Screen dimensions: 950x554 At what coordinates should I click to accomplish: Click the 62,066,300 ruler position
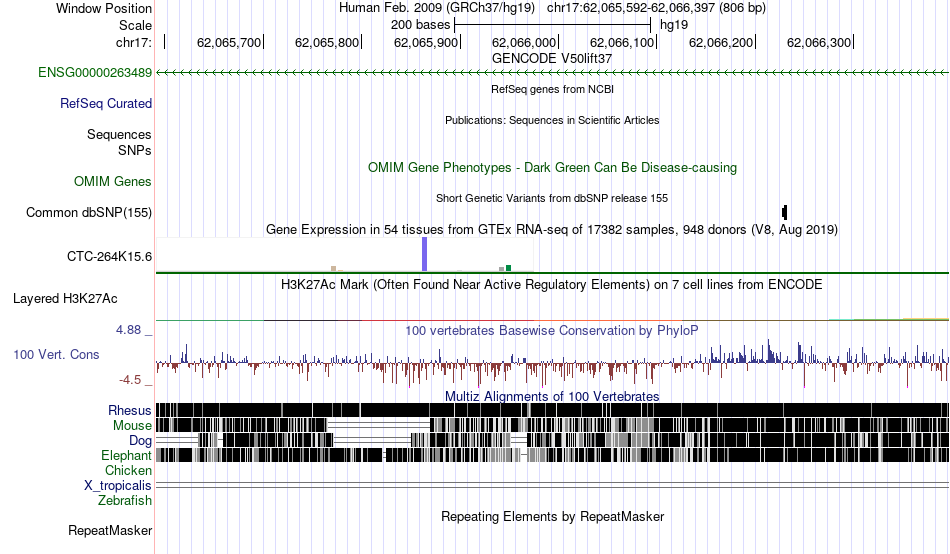(819, 42)
